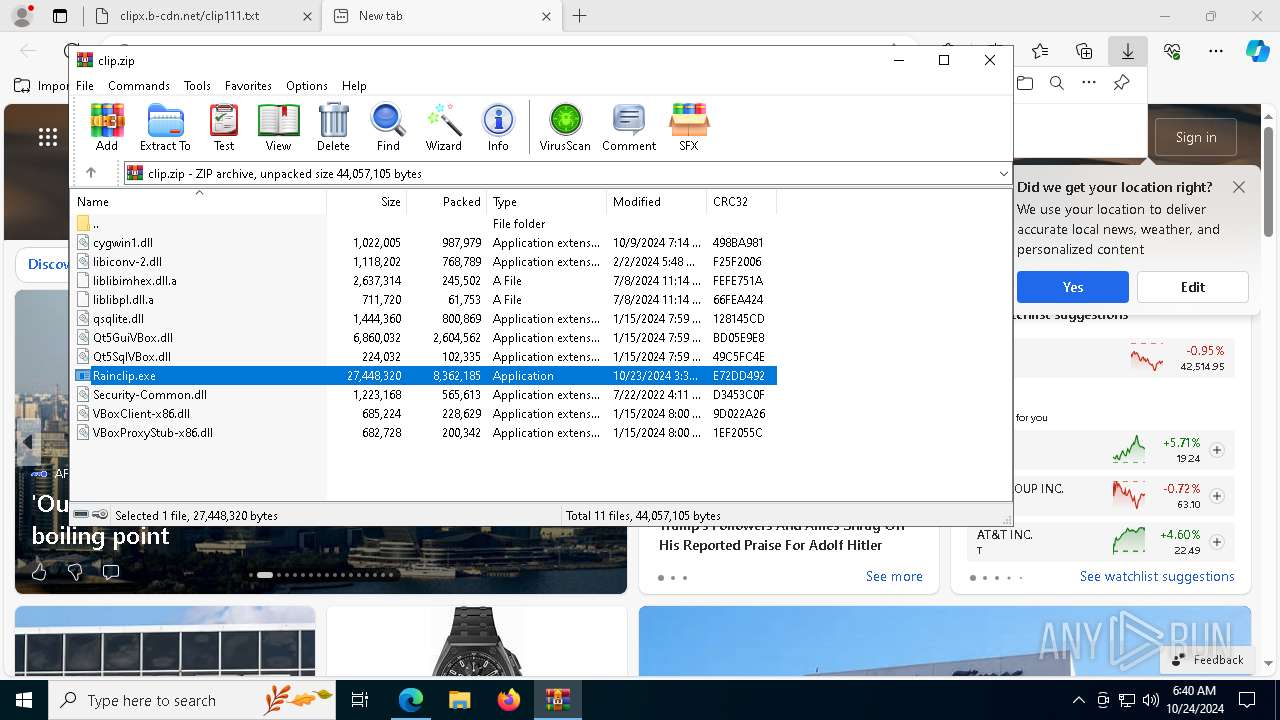Add AT&T stock to watchlist
This screenshot has width=1280, height=720.
1217,542
